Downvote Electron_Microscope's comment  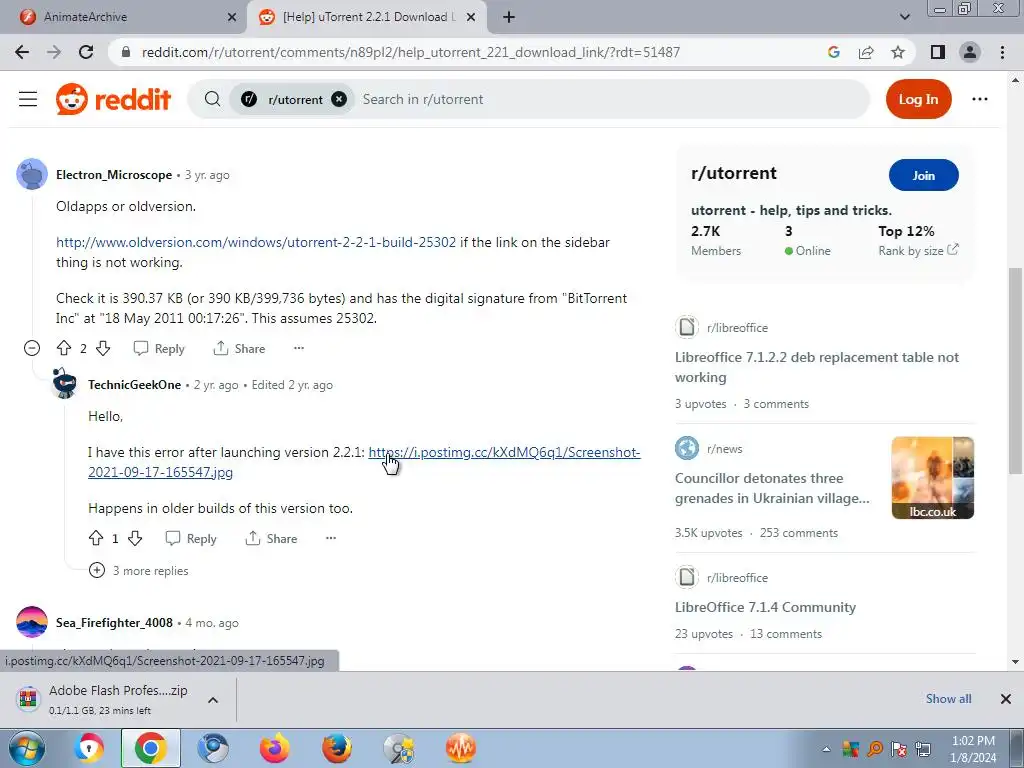(103, 348)
